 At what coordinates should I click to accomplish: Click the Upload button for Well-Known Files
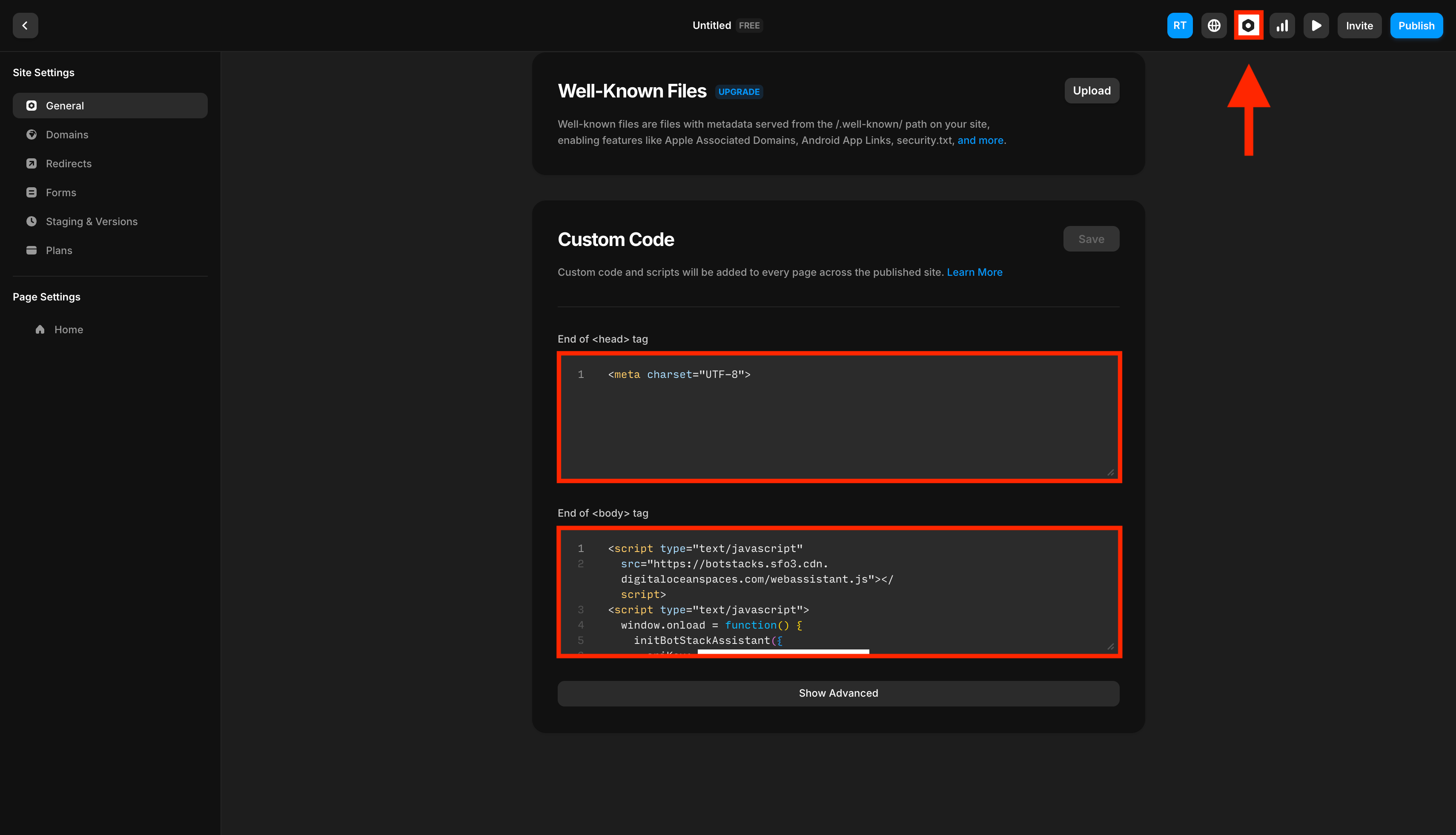[1091, 90]
